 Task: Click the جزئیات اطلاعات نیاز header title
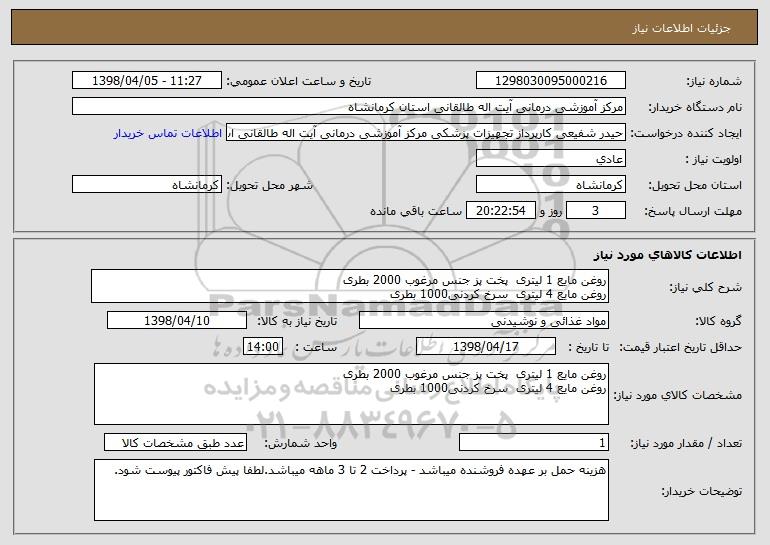click(681, 28)
